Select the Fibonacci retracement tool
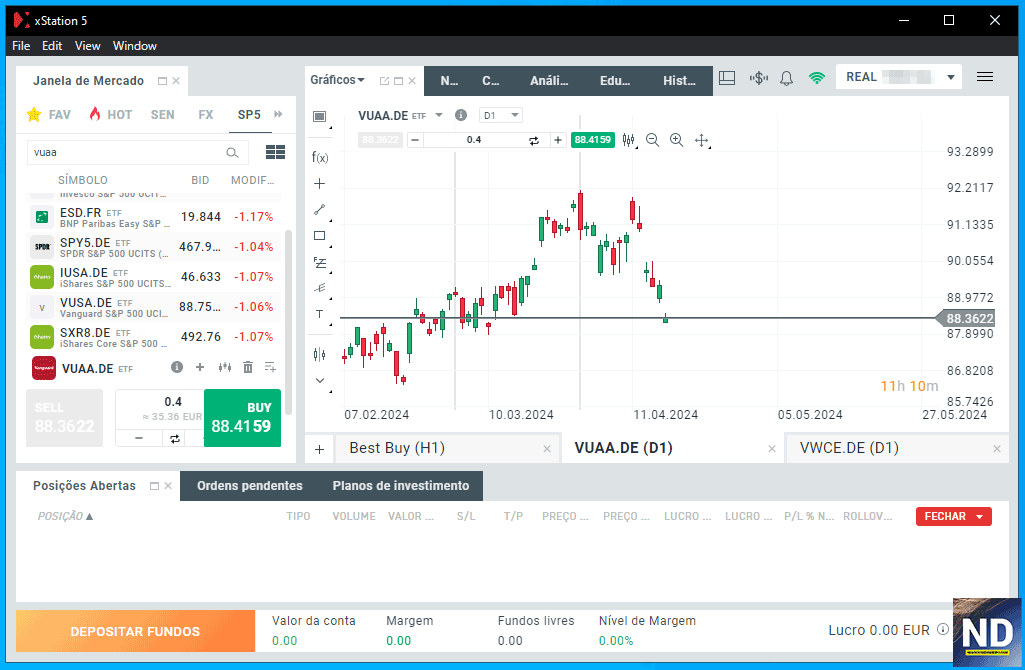 pyautogui.click(x=320, y=263)
